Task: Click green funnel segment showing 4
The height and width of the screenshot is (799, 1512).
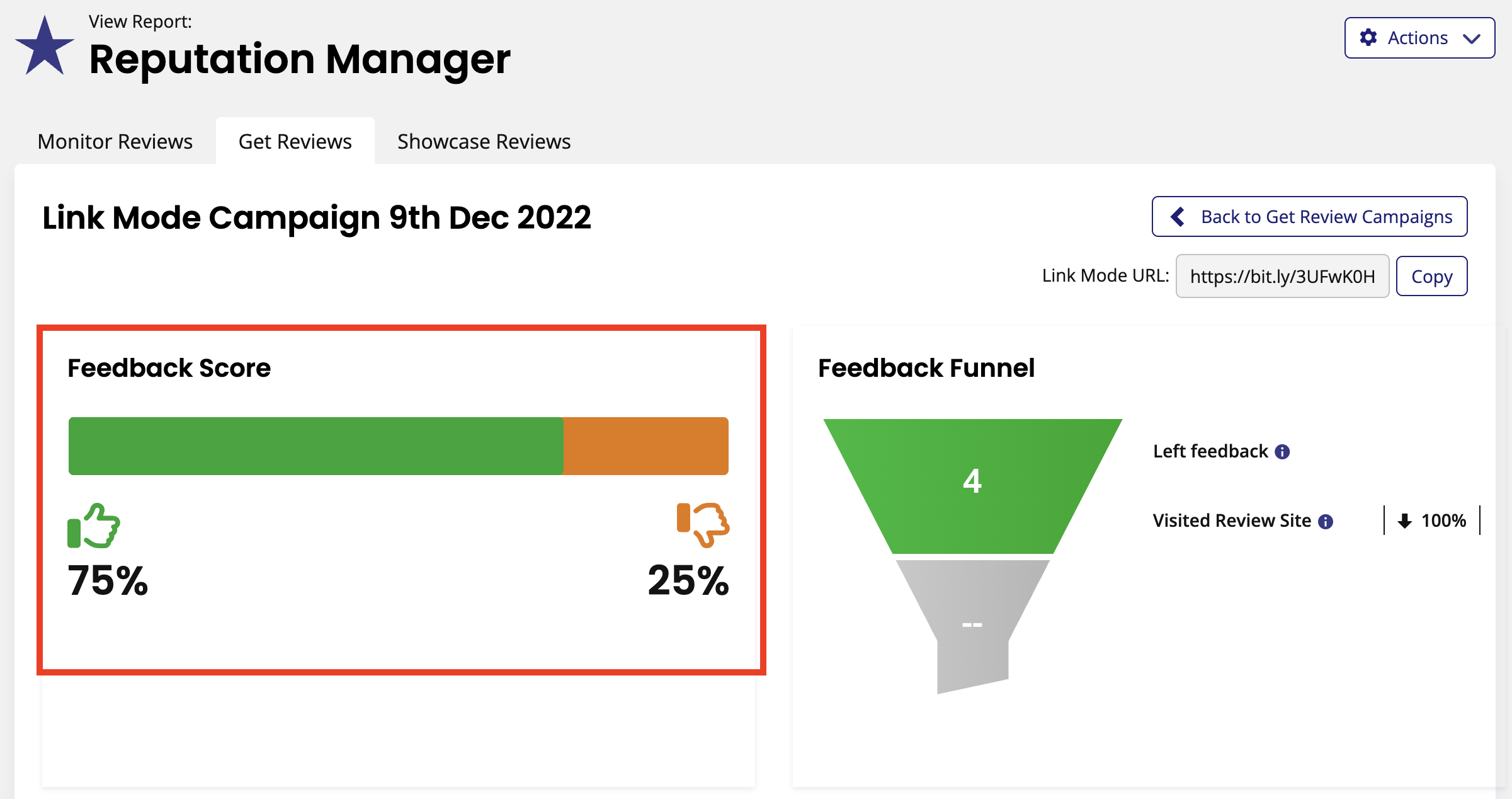Action: coord(972,486)
